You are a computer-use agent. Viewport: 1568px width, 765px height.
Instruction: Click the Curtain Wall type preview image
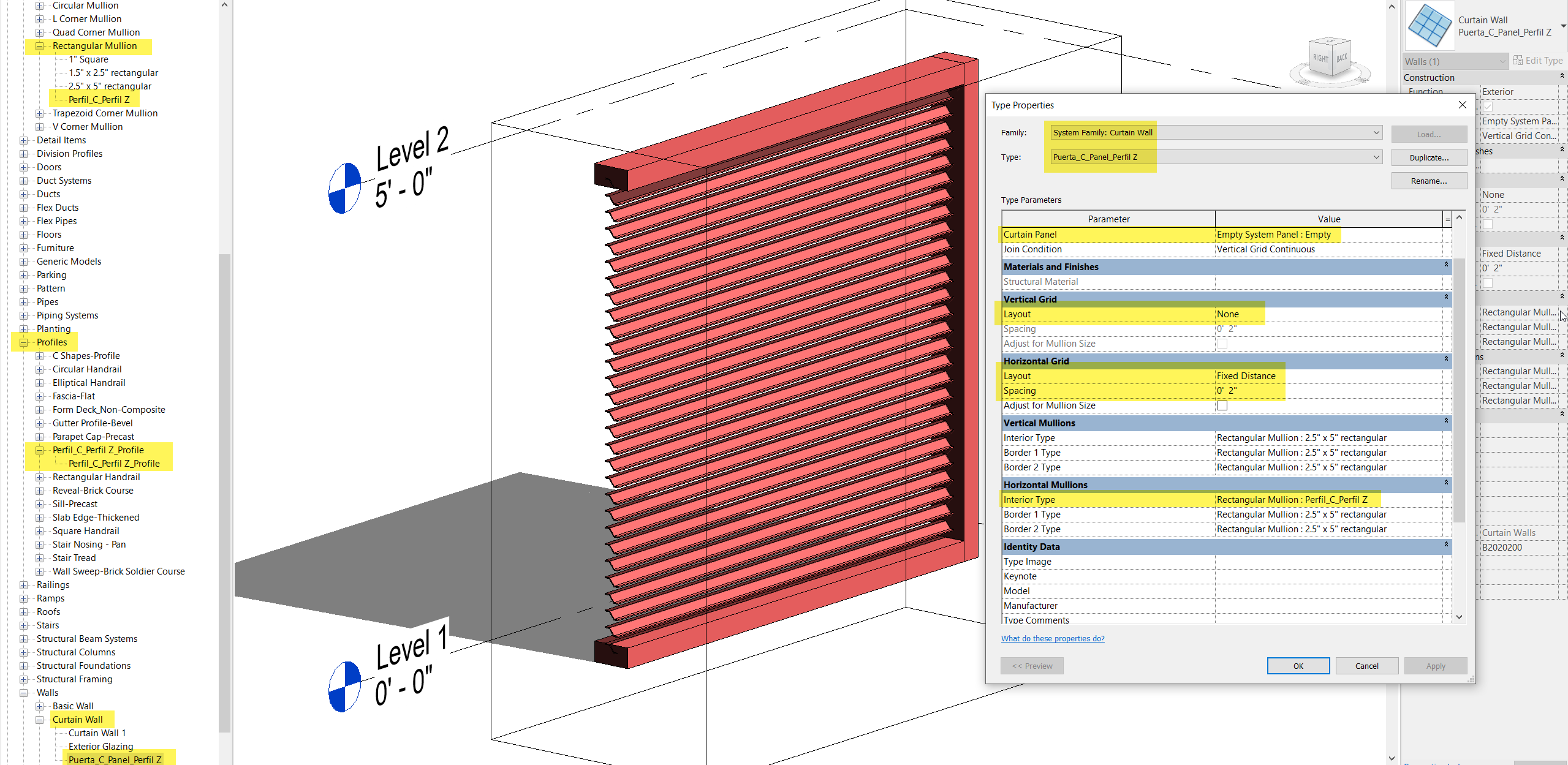pyautogui.click(x=1429, y=26)
